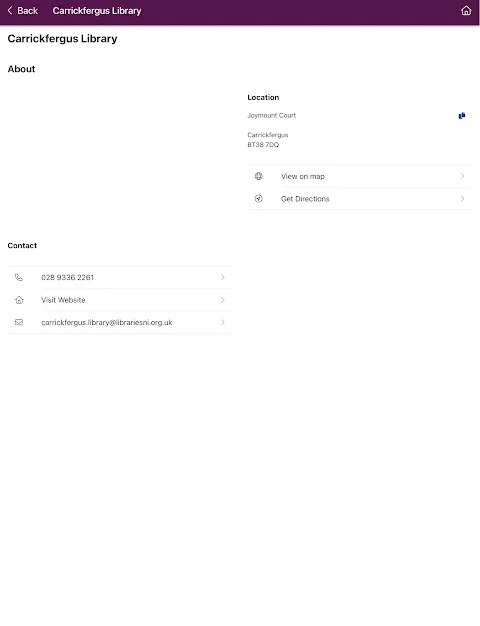Tap the Carrickfergus Library header title

(x=97, y=11)
